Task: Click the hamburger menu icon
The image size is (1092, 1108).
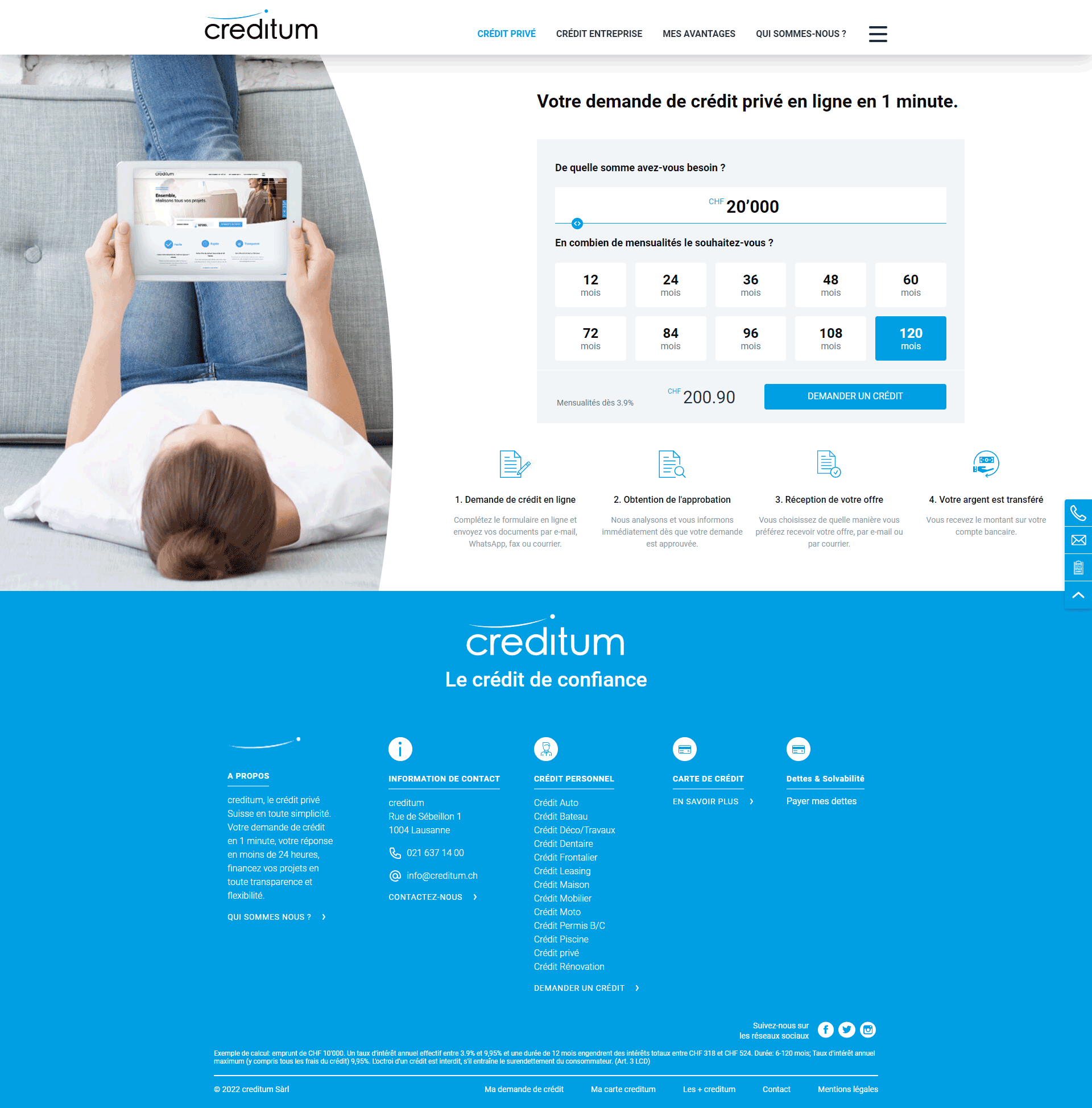Action: click(x=878, y=34)
